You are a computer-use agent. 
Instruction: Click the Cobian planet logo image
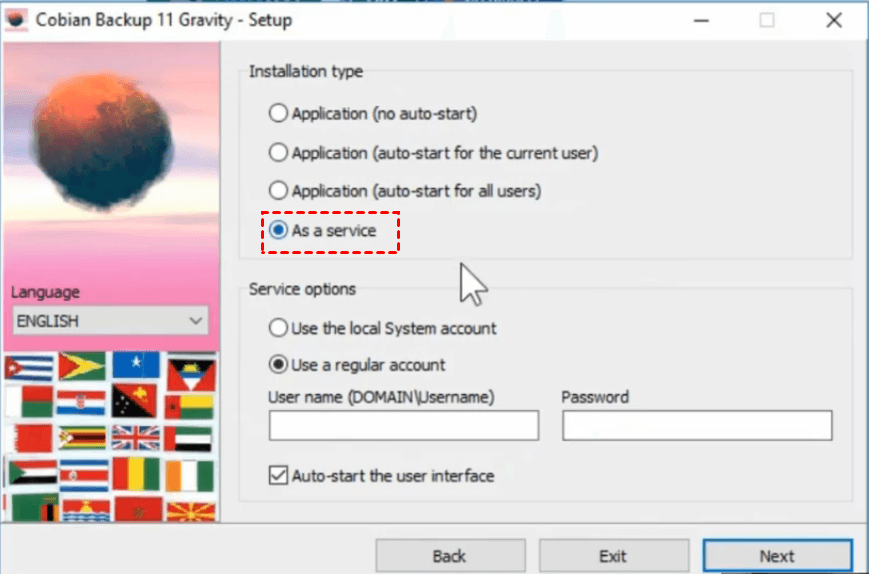click(x=103, y=141)
